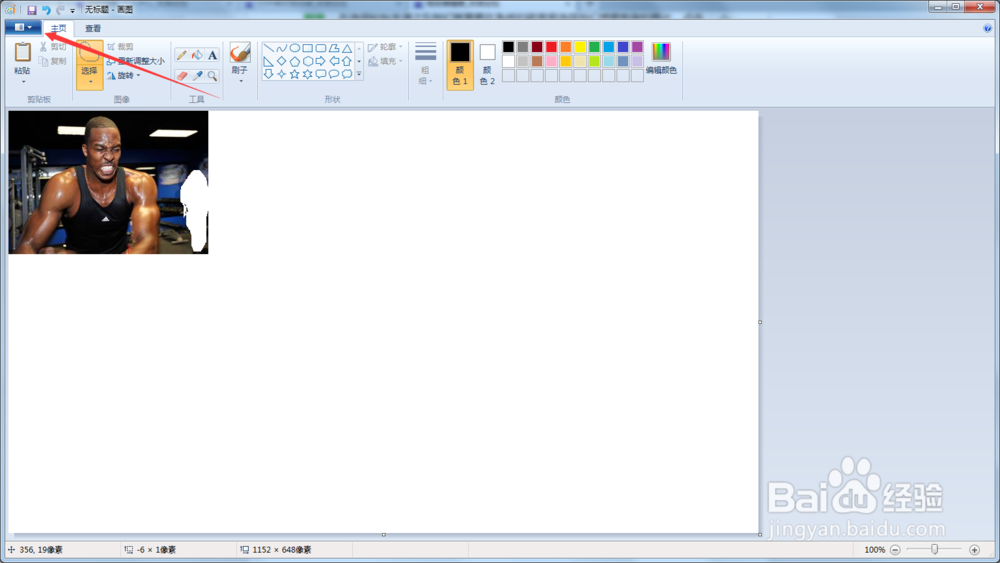The width and height of the screenshot is (1000, 563).
Task: Choose the five-point star shape
Action: (295, 74)
